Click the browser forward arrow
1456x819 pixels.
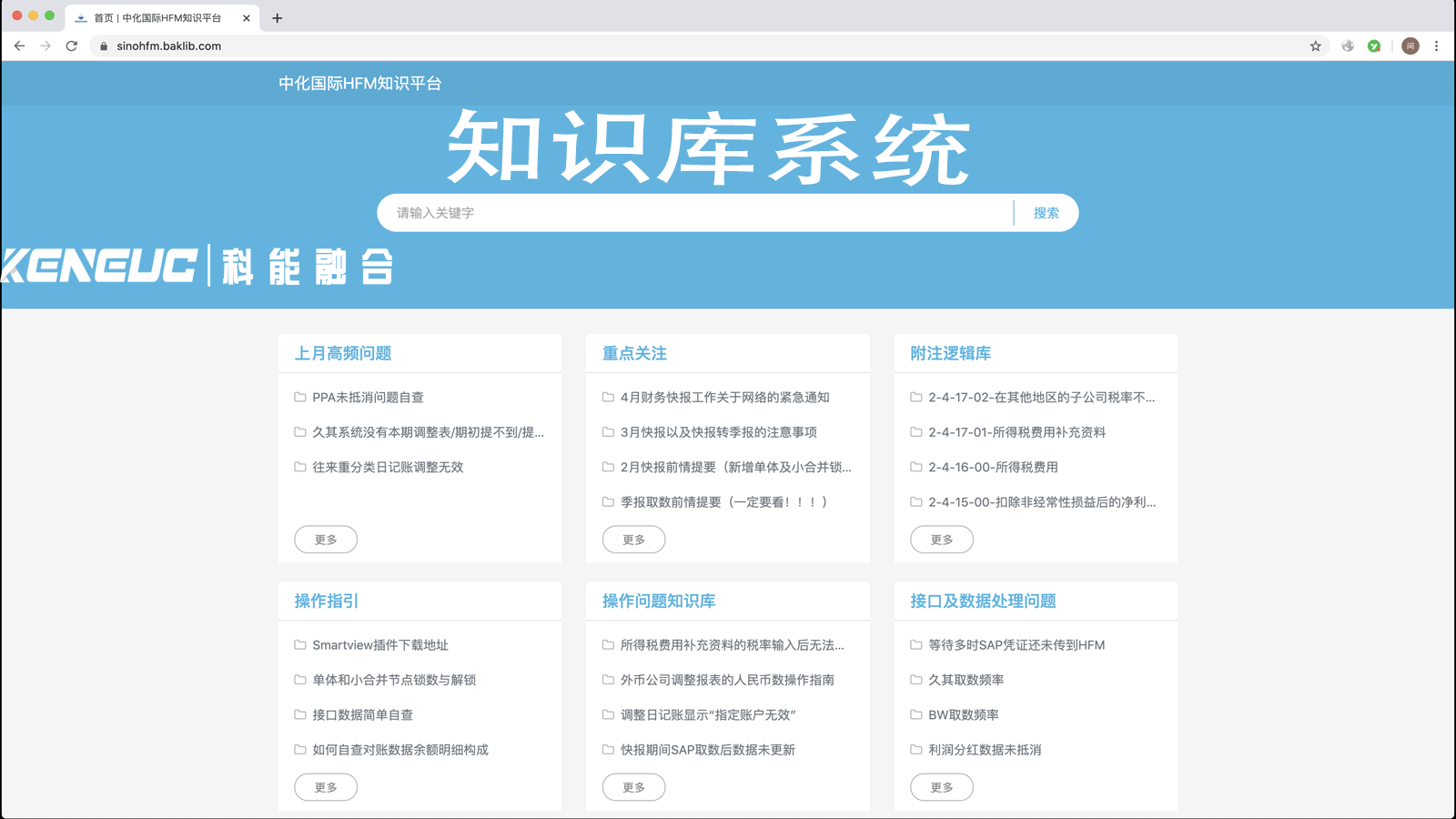[x=45, y=45]
